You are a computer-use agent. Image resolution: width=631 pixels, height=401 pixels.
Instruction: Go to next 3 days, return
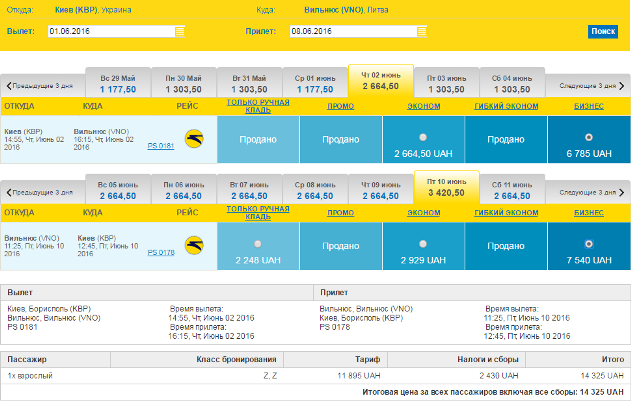(585, 191)
